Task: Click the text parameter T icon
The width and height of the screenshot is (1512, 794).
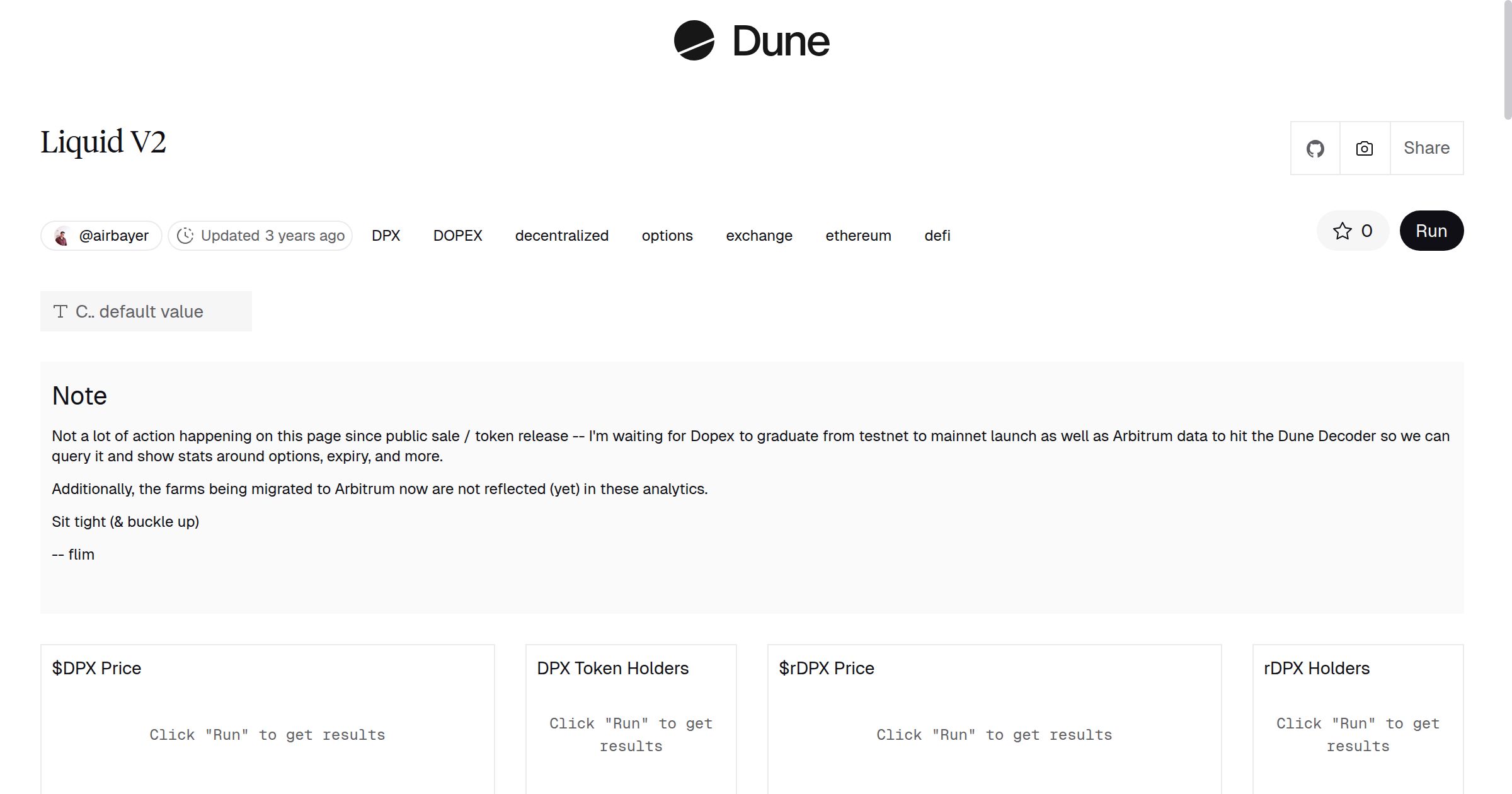Action: 60,311
